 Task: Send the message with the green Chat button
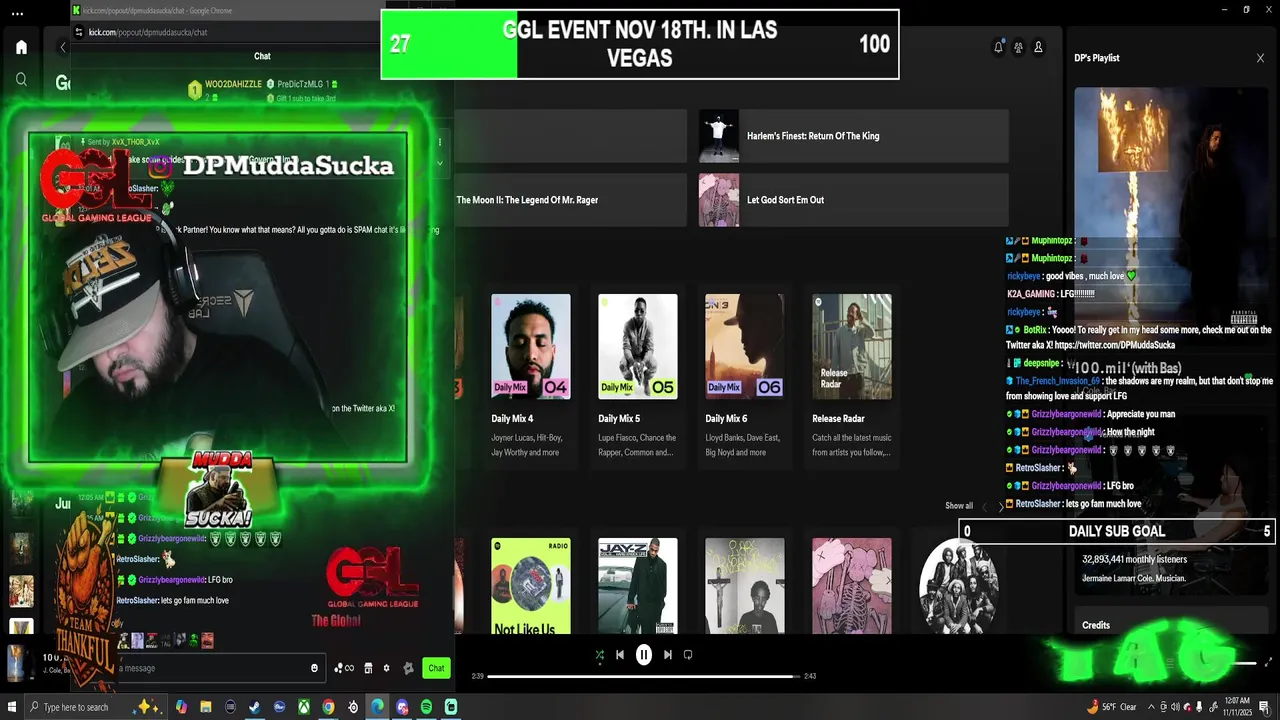click(x=436, y=668)
